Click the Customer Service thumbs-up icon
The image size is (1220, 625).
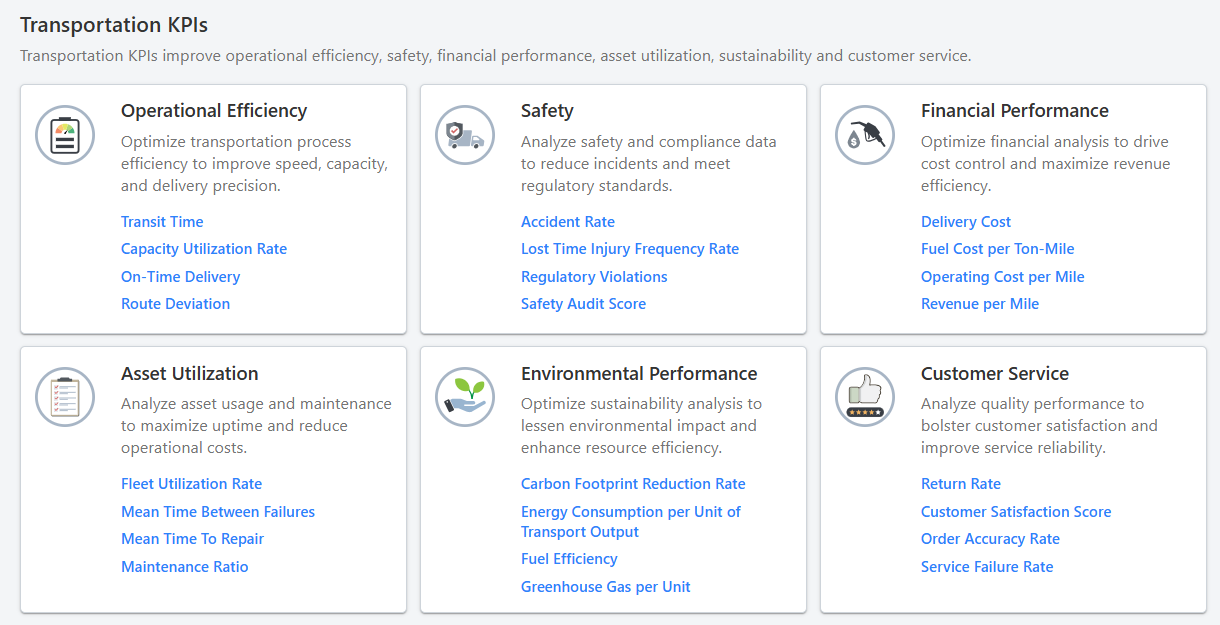click(865, 397)
